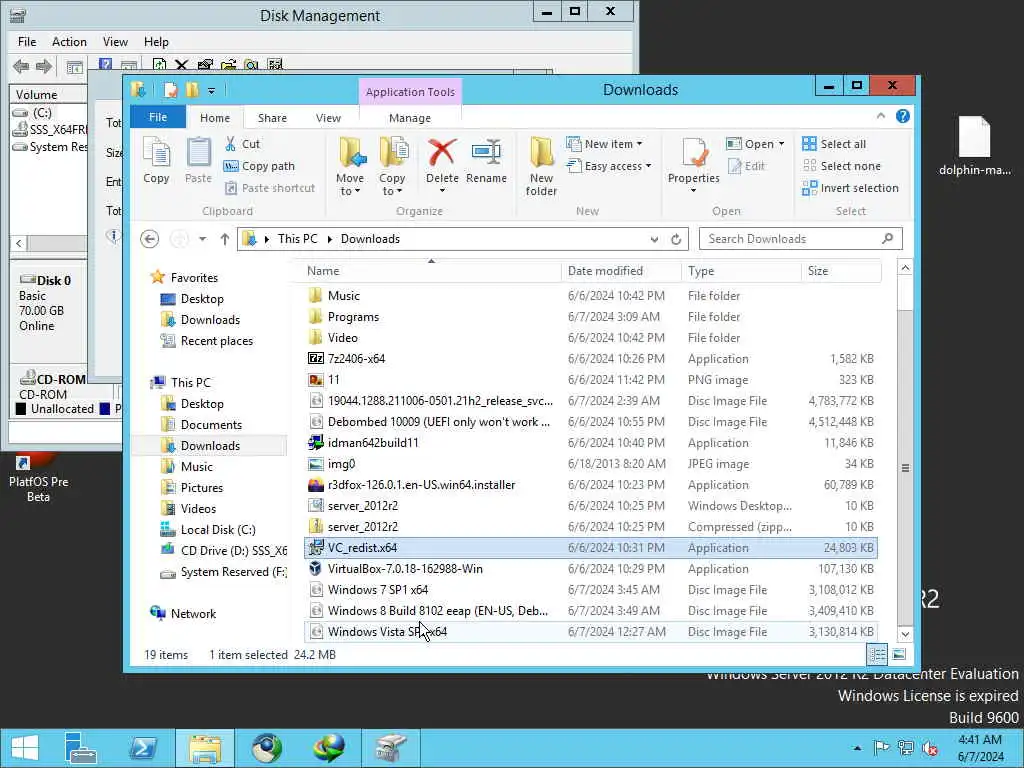This screenshot has width=1024, height=768.
Task: Open the Open button dropdown arrow
Action: (x=781, y=144)
